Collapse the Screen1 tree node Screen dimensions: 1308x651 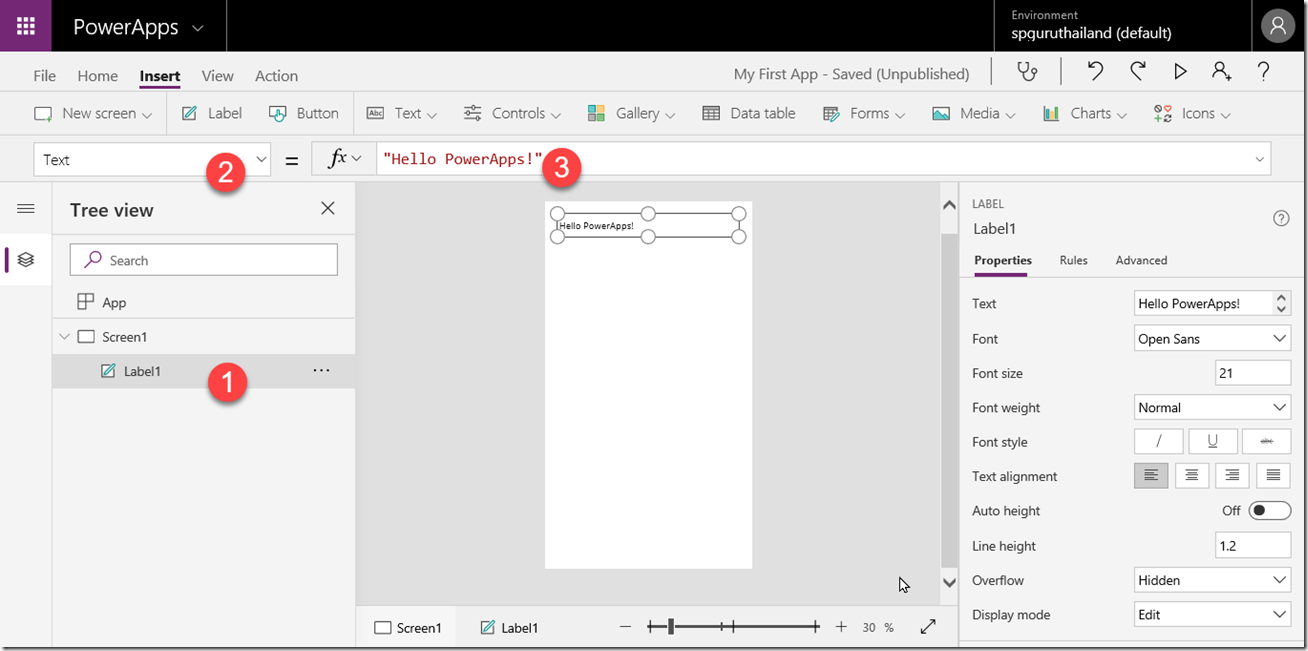tap(65, 337)
